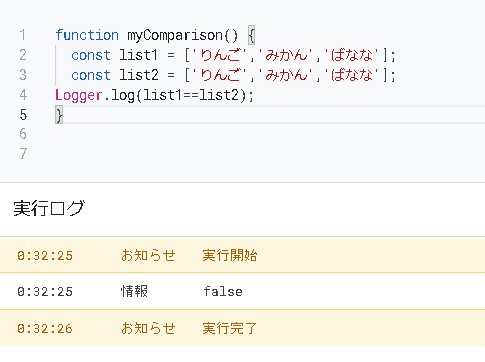Click the opening curly brace on line 1

[x=252, y=35]
